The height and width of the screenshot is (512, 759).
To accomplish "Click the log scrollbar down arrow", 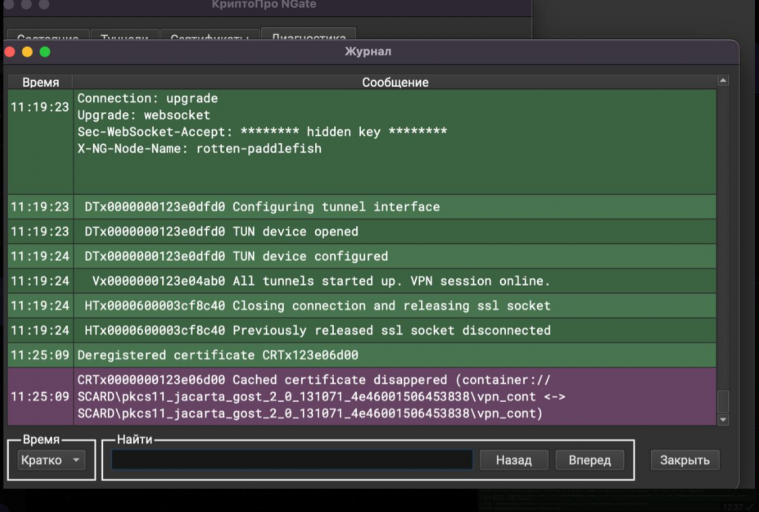I will click(x=723, y=420).
